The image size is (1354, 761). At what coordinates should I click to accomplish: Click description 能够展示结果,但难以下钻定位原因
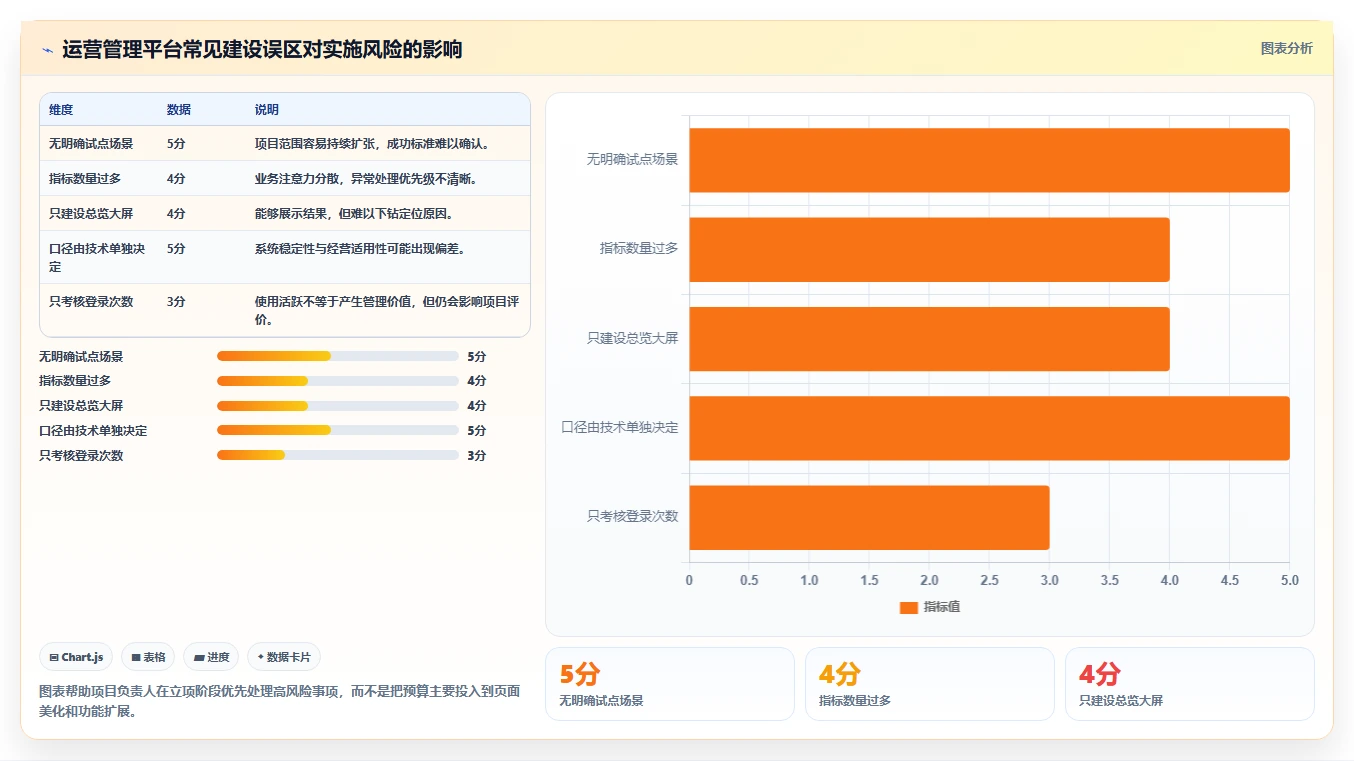tap(354, 214)
